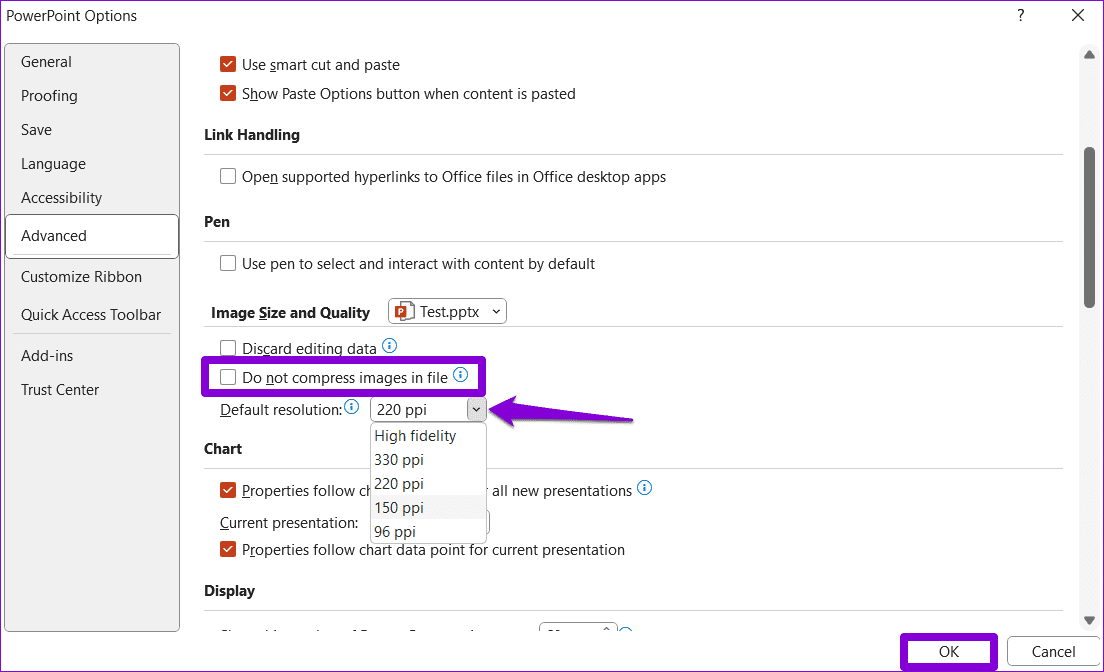Open the Customize Ribbon section
1104x672 pixels.
(81, 277)
